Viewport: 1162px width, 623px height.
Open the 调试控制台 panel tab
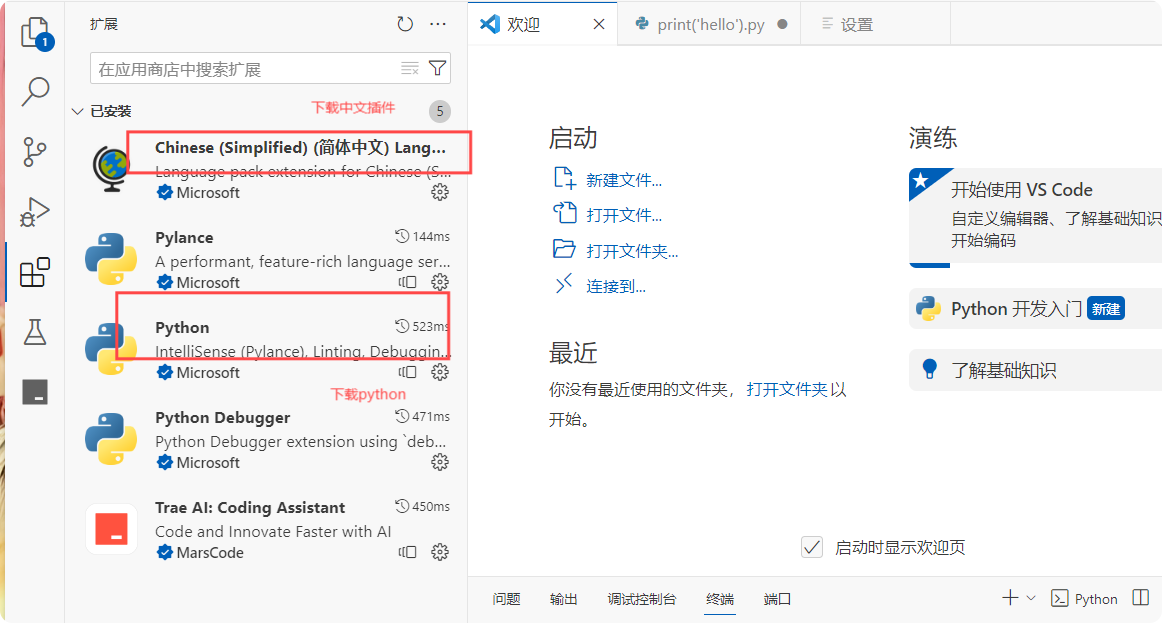click(x=642, y=599)
